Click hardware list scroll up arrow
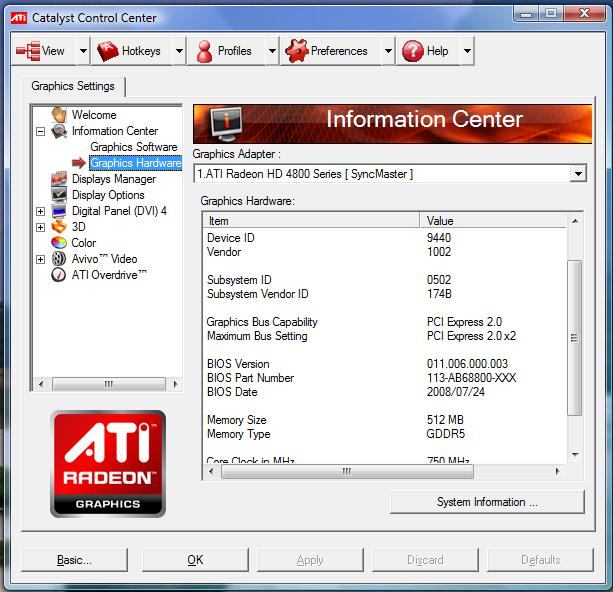 (575, 221)
